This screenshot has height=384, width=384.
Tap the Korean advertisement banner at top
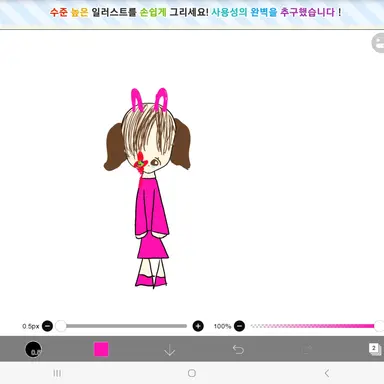tap(192, 13)
